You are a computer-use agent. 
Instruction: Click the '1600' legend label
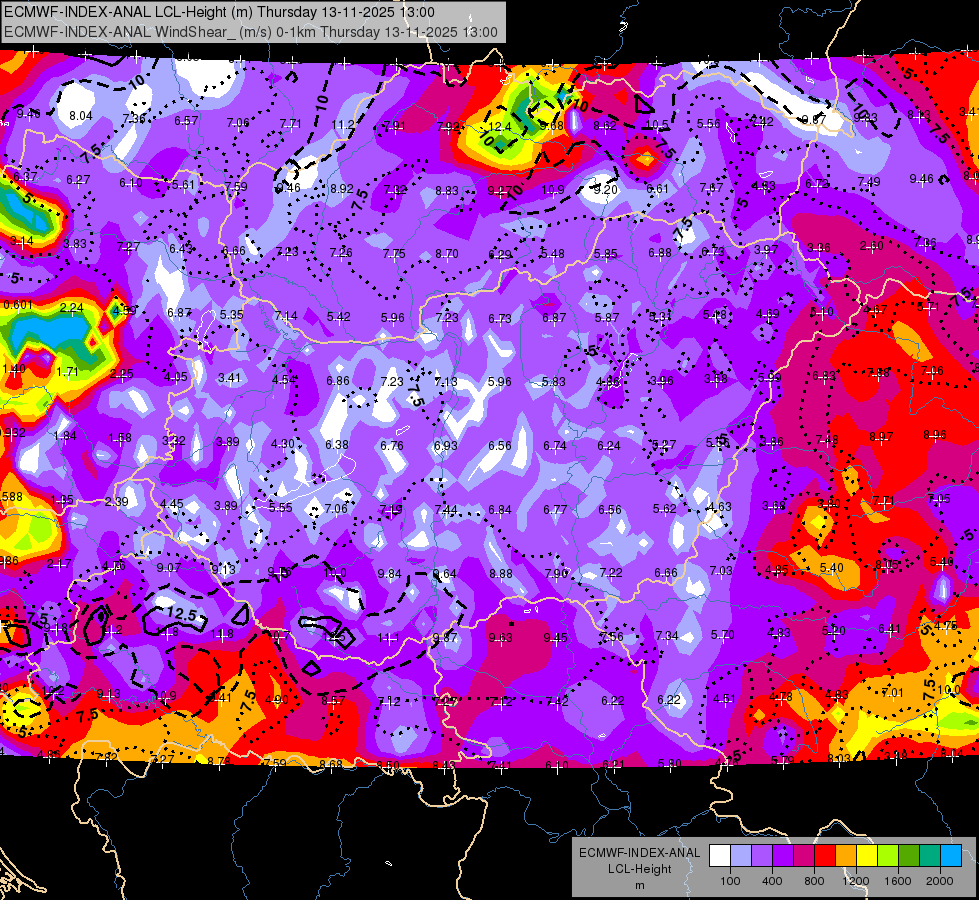pyautogui.click(x=898, y=881)
